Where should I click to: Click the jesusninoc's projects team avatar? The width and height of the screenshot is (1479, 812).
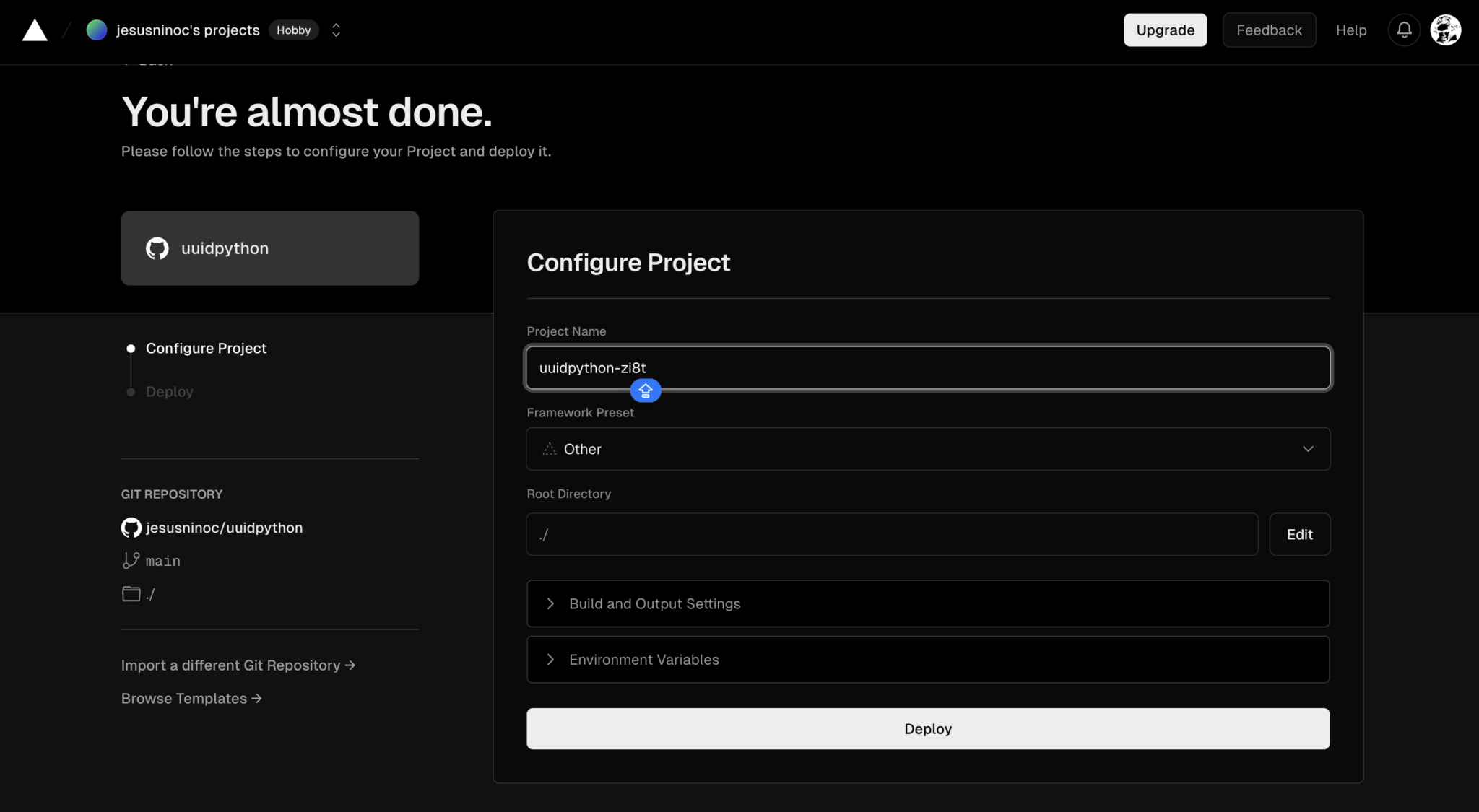pos(97,30)
